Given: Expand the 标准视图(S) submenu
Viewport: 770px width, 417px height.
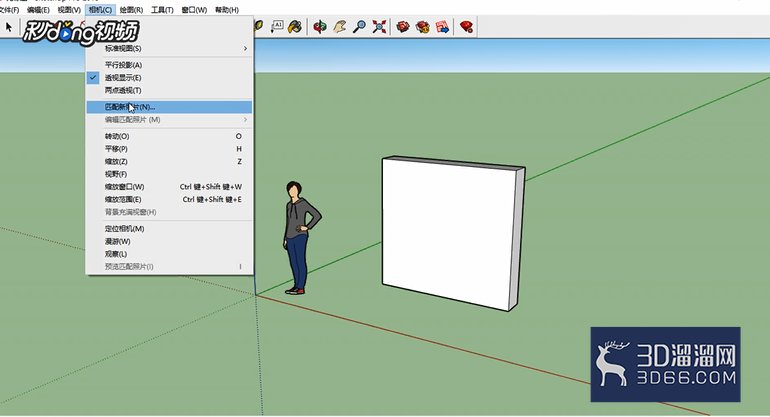Looking at the screenshot, I should pyautogui.click(x=169, y=48).
